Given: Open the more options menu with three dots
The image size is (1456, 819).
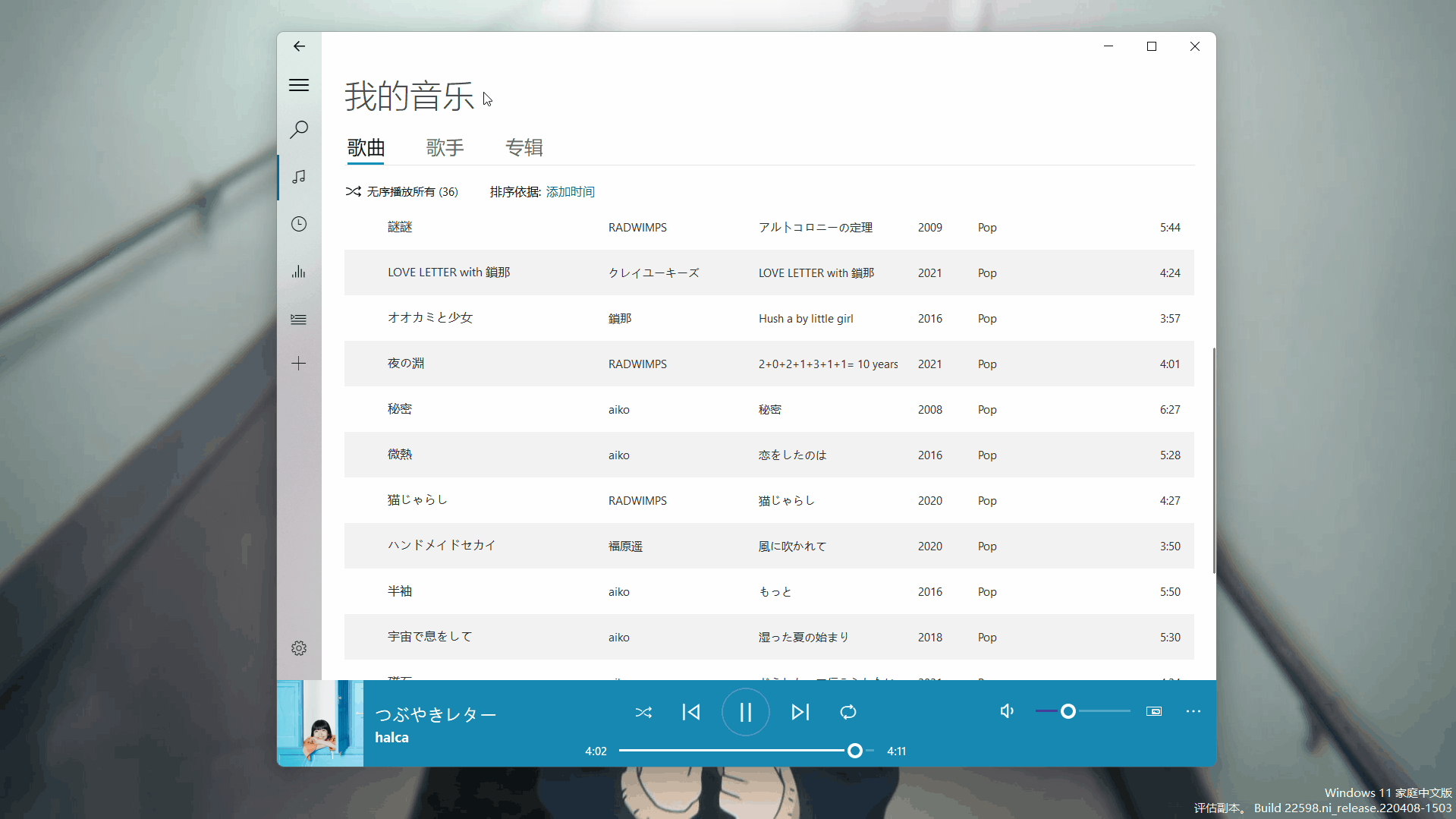Looking at the screenshot, I should point(1193,711).
